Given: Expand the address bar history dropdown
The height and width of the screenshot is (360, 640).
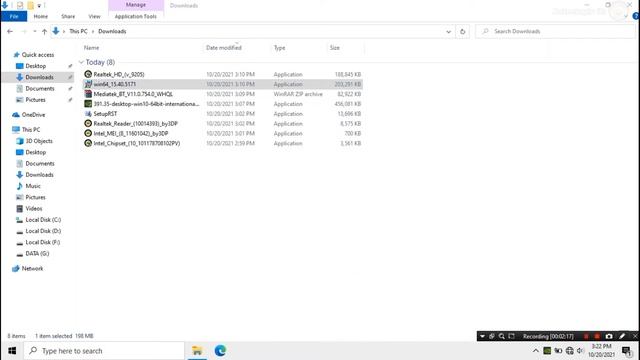Looking at the screenshot, I should [449, 31].
